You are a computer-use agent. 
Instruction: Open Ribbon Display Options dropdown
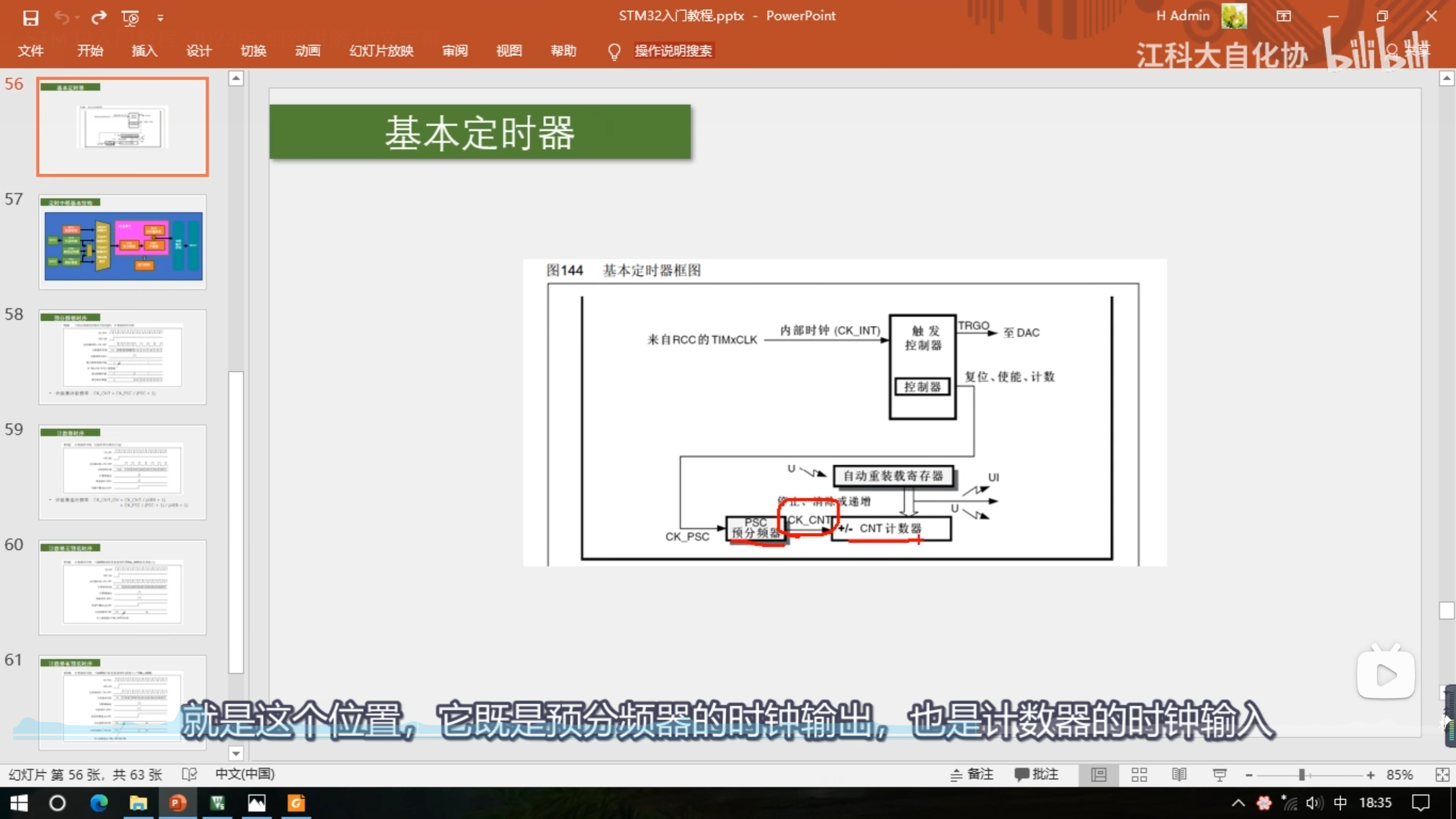click(x=1284, y=16)
